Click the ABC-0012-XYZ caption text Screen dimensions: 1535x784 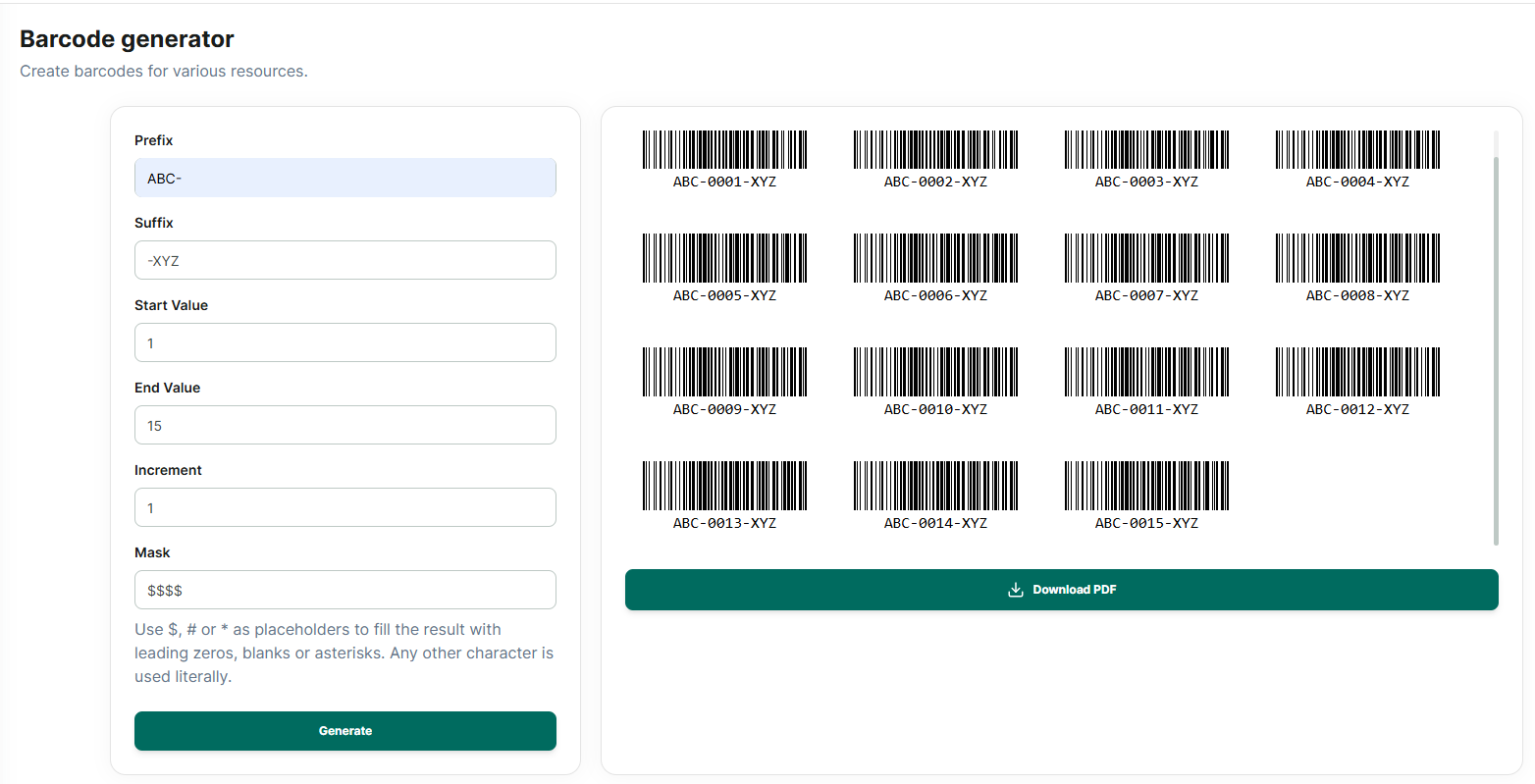click(1357, 409)
